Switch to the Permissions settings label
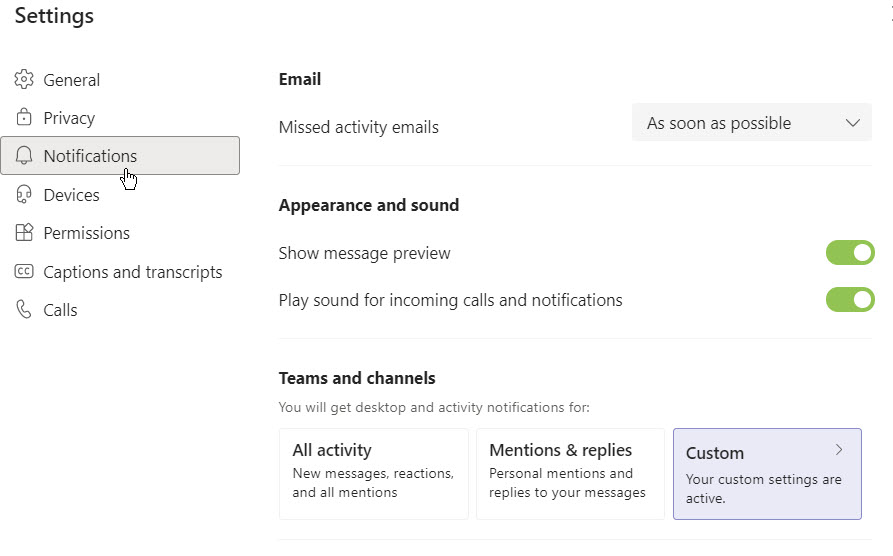The image size is (893, 556). coord(86,233)
